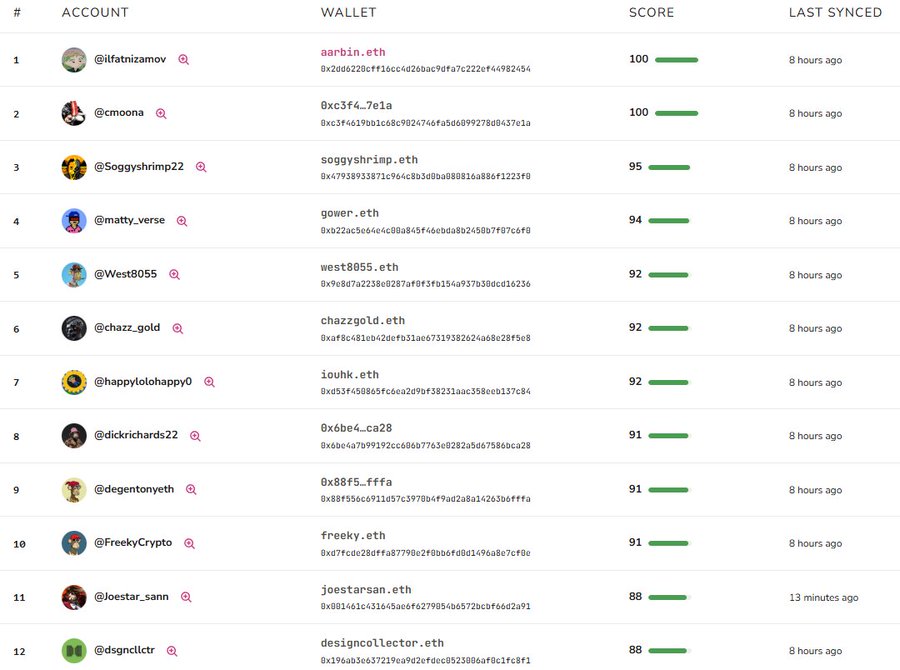Click magnifier icon beside @chazz_gold

(x=178, y=328)
